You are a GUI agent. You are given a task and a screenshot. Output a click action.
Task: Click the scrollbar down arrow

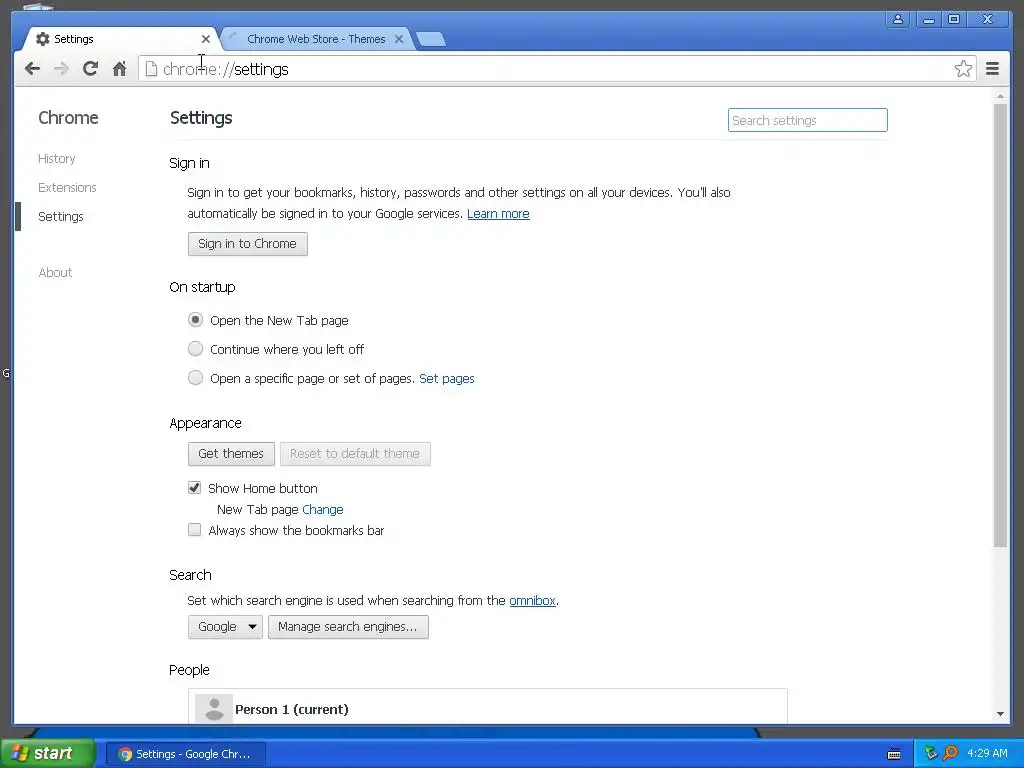(x=1000, y=714)
